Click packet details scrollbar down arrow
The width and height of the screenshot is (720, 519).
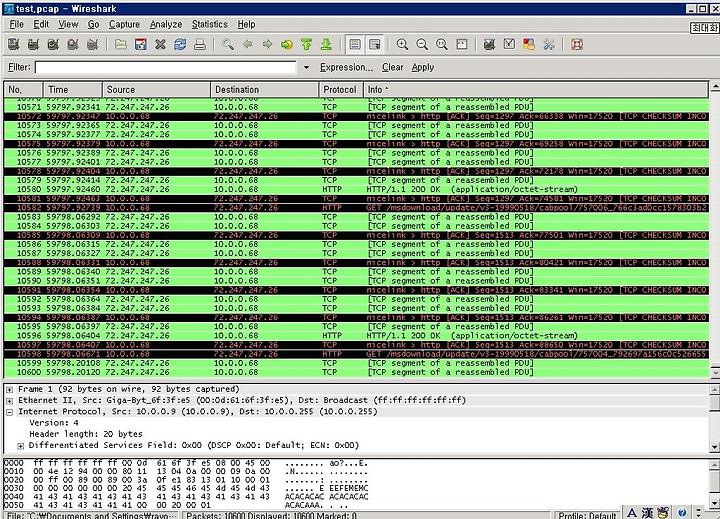click(715, 447)
